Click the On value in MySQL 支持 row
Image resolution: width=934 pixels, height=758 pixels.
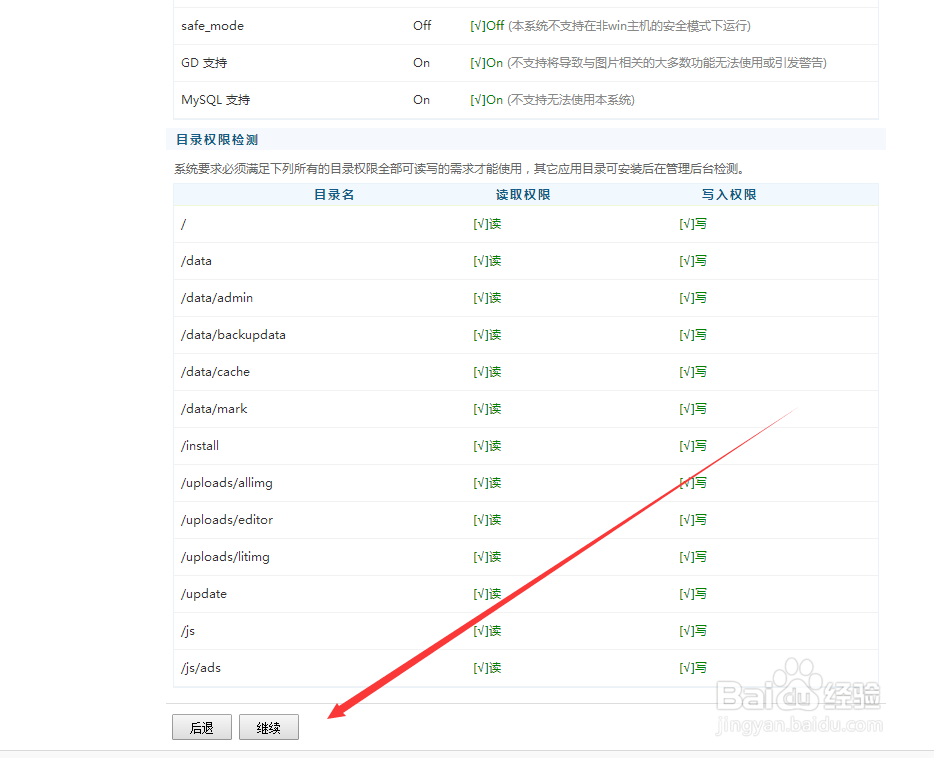point(421,99)
